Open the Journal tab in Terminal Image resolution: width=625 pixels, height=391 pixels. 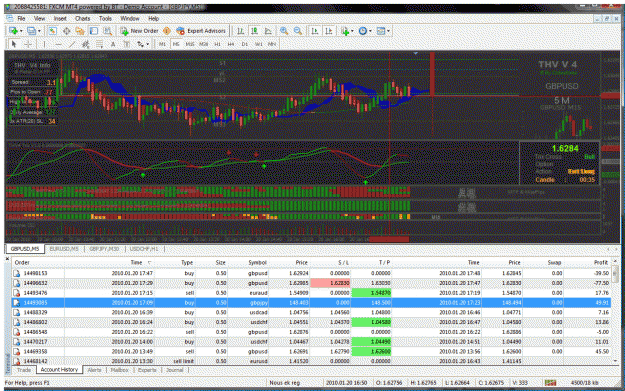[175, 370]
